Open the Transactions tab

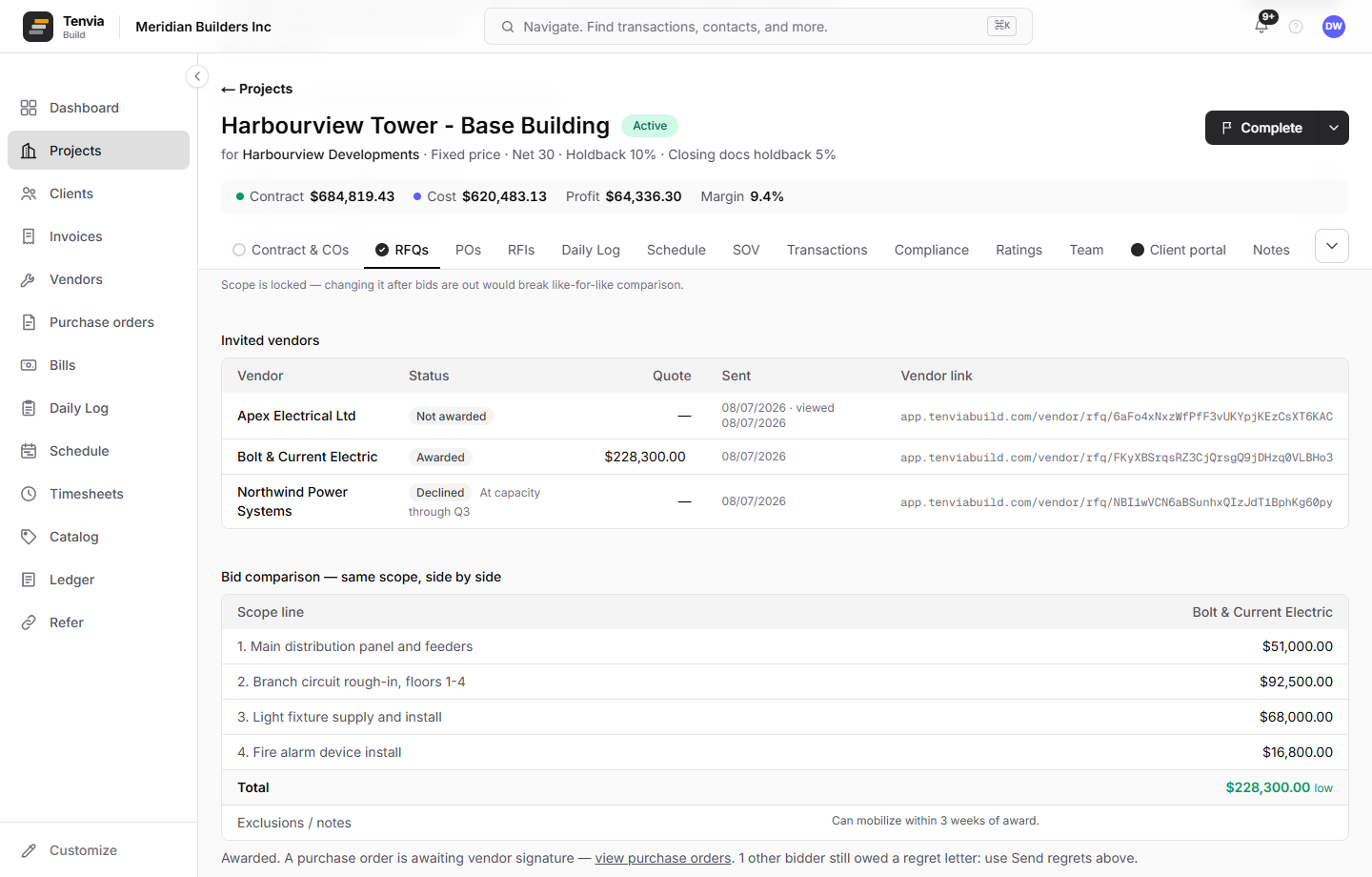(827, 250)
